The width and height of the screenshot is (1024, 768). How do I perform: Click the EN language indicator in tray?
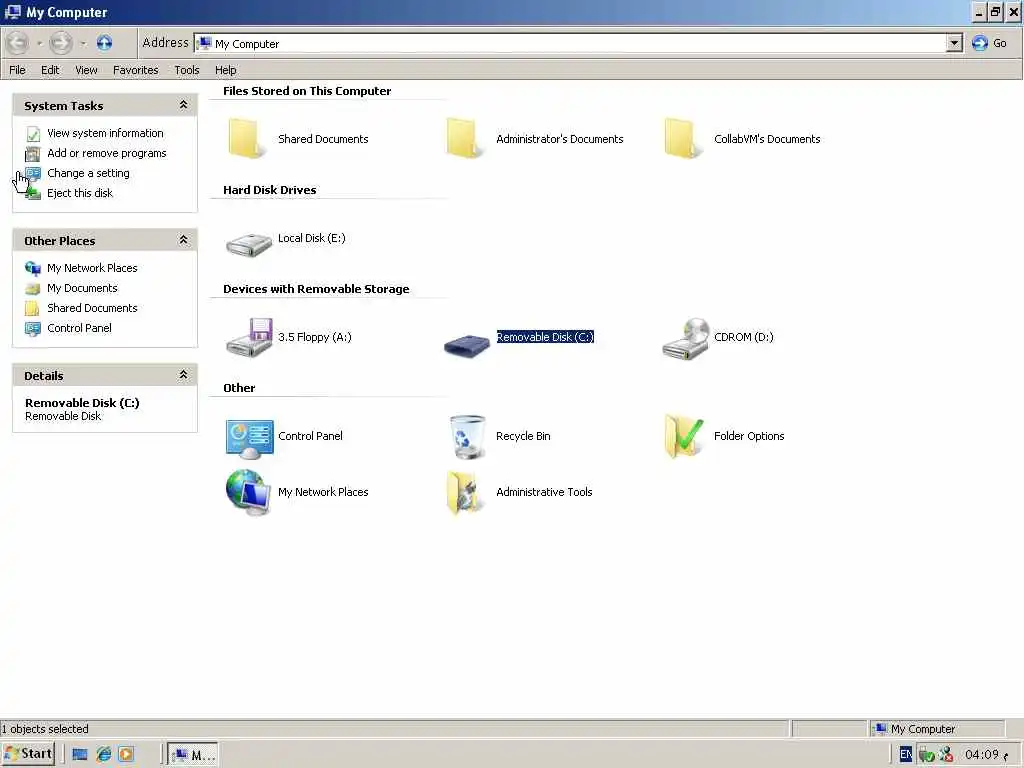905,754
